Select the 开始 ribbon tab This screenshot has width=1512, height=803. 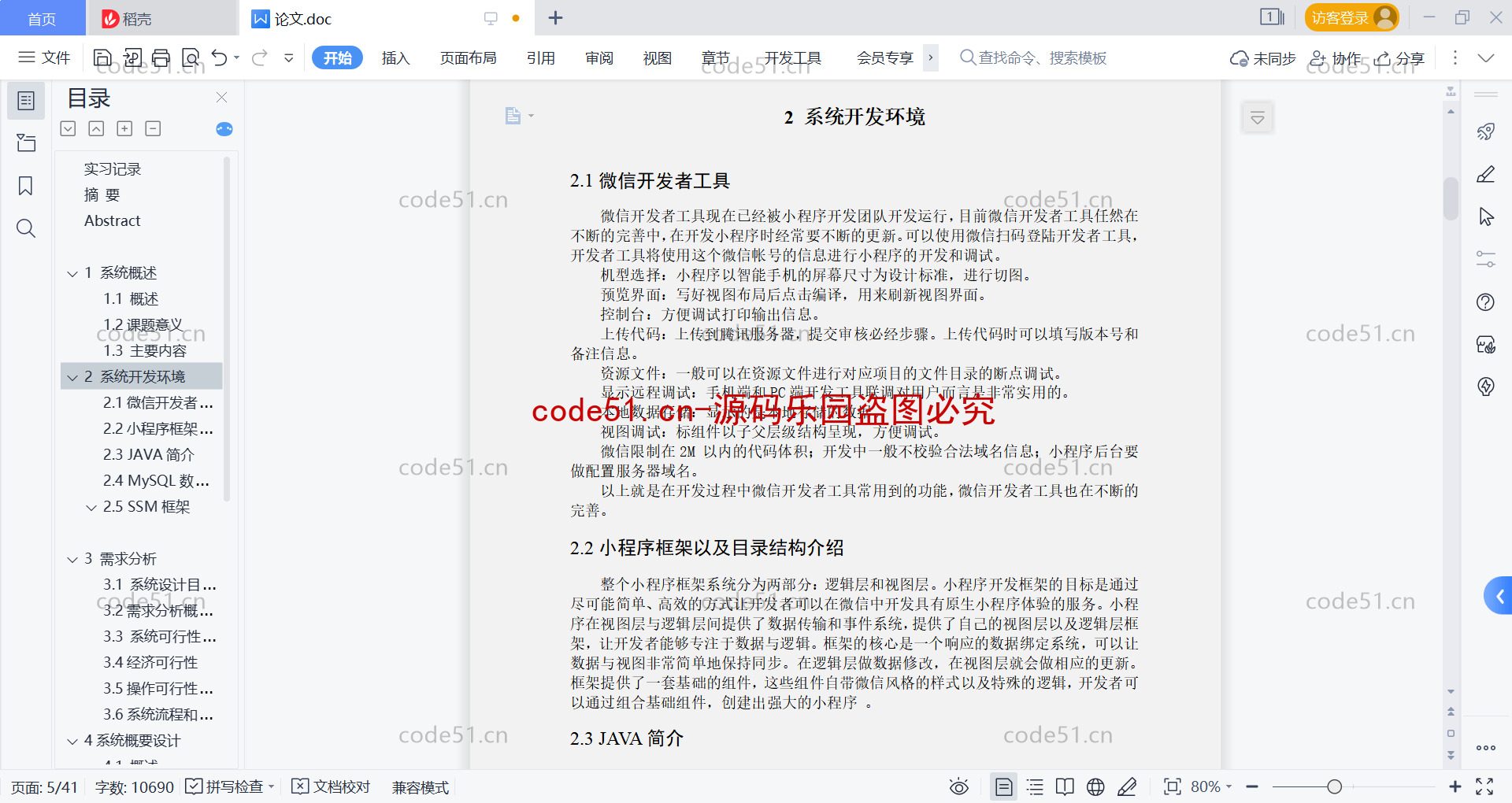[337, 57]
